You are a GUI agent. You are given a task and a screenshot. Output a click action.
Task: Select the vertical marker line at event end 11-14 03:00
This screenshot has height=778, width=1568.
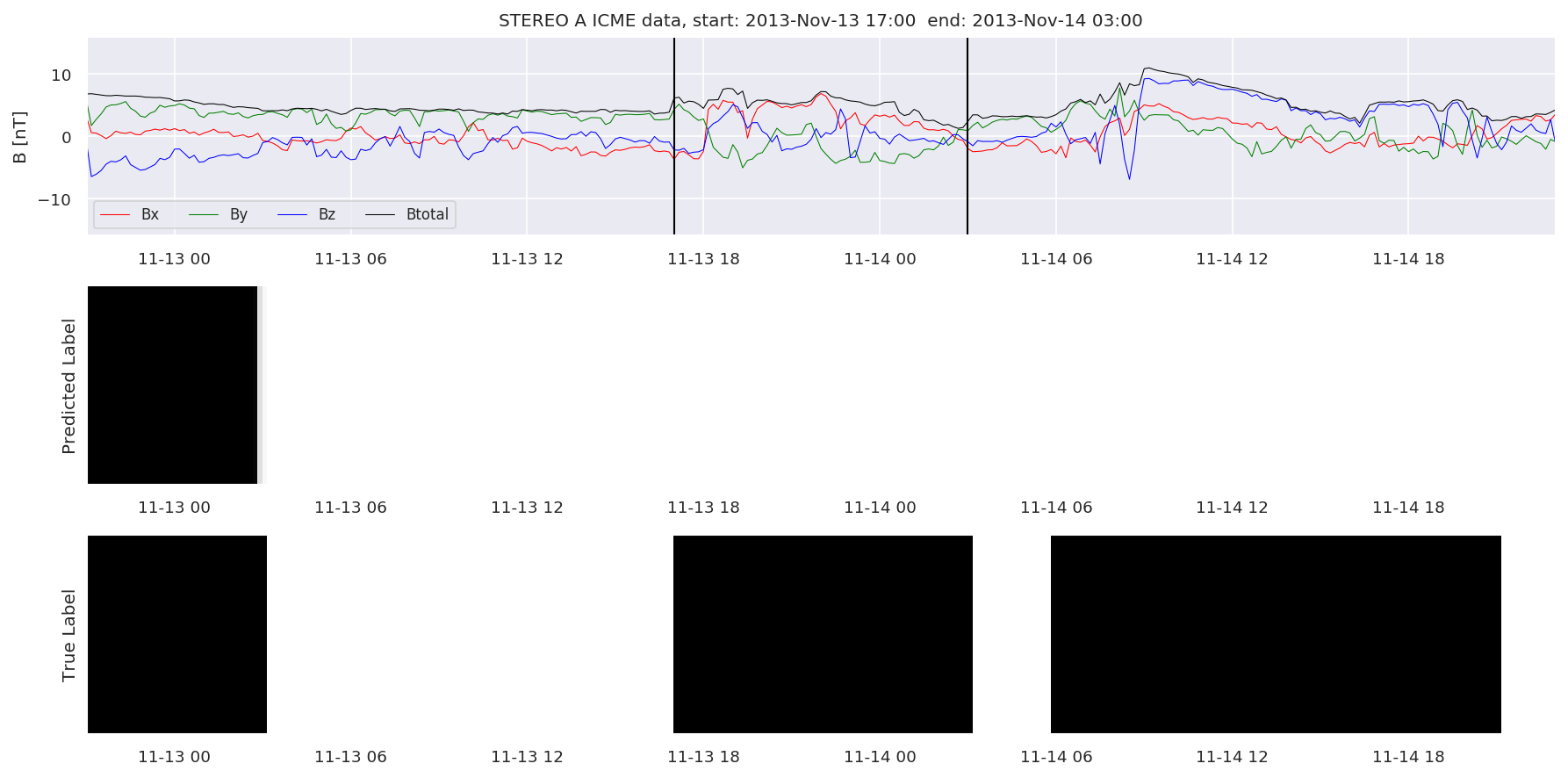click(967, 136)
